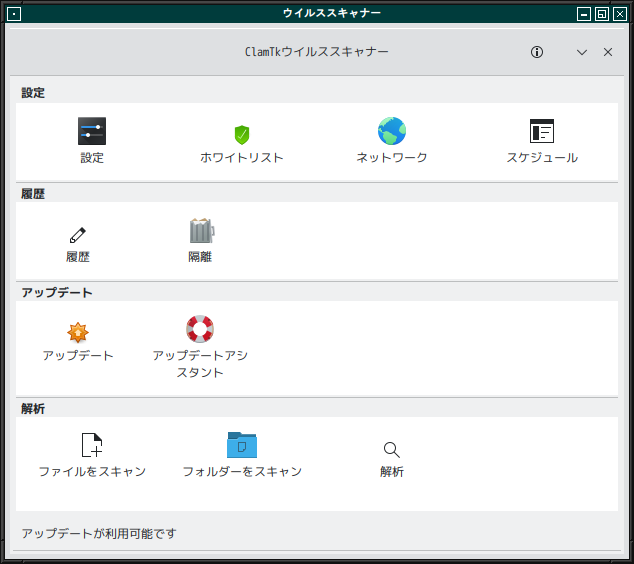This screenshot has height=564, width=634.
Task: Click the スケジュール label text
Action: click(542, 157)
